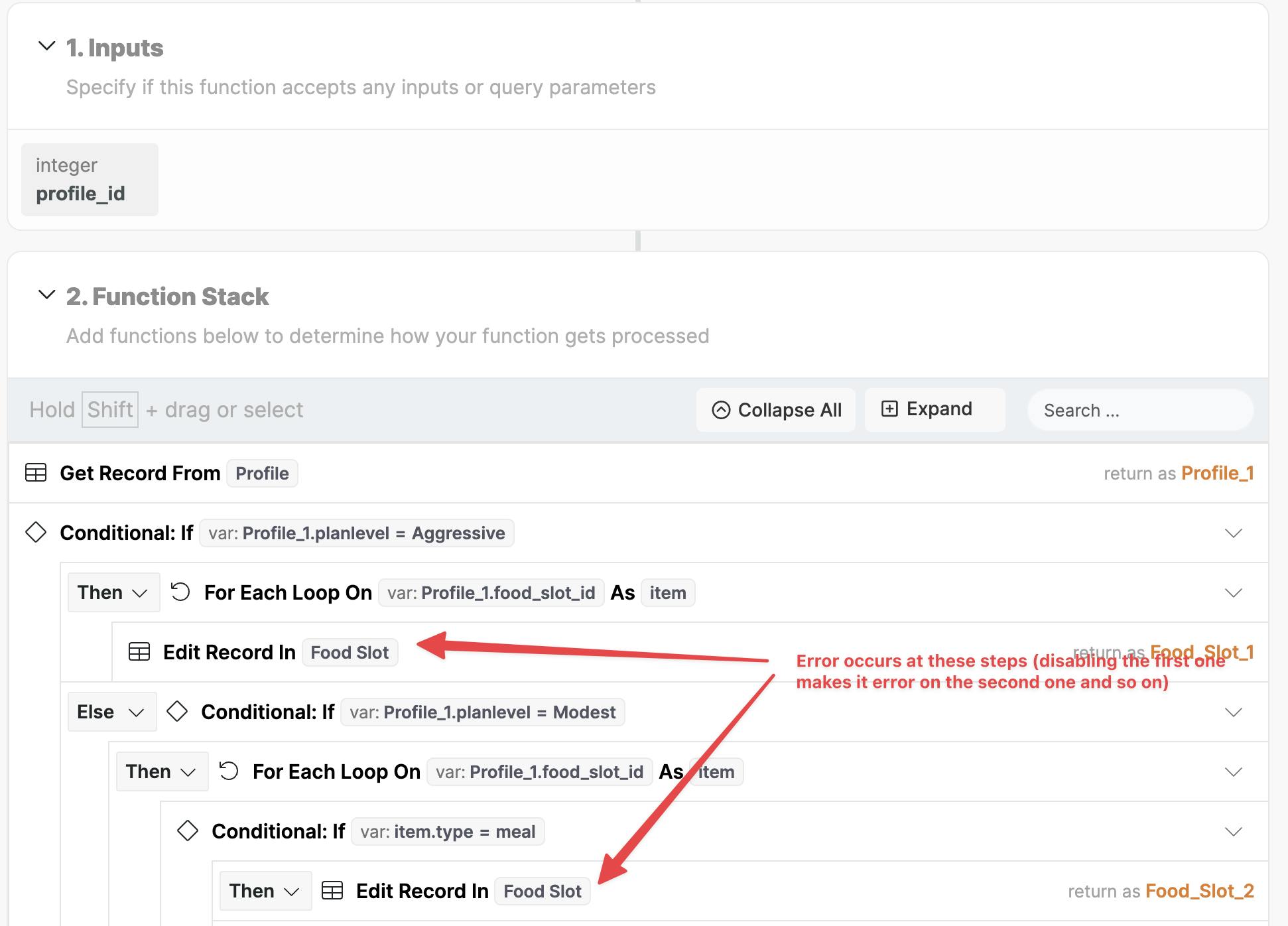Click the function stack Search field

pos(1139,411)
